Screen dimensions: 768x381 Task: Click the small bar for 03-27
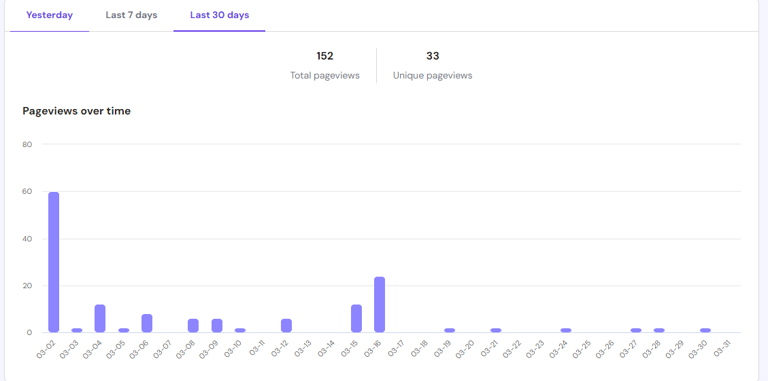coord(636,330)
